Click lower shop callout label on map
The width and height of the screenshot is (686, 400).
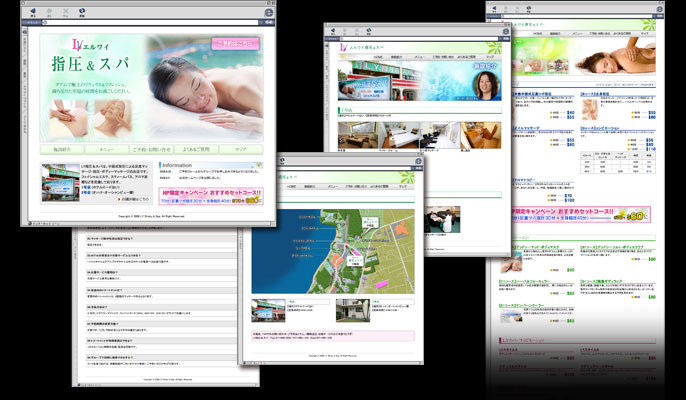tap(355, 261)
